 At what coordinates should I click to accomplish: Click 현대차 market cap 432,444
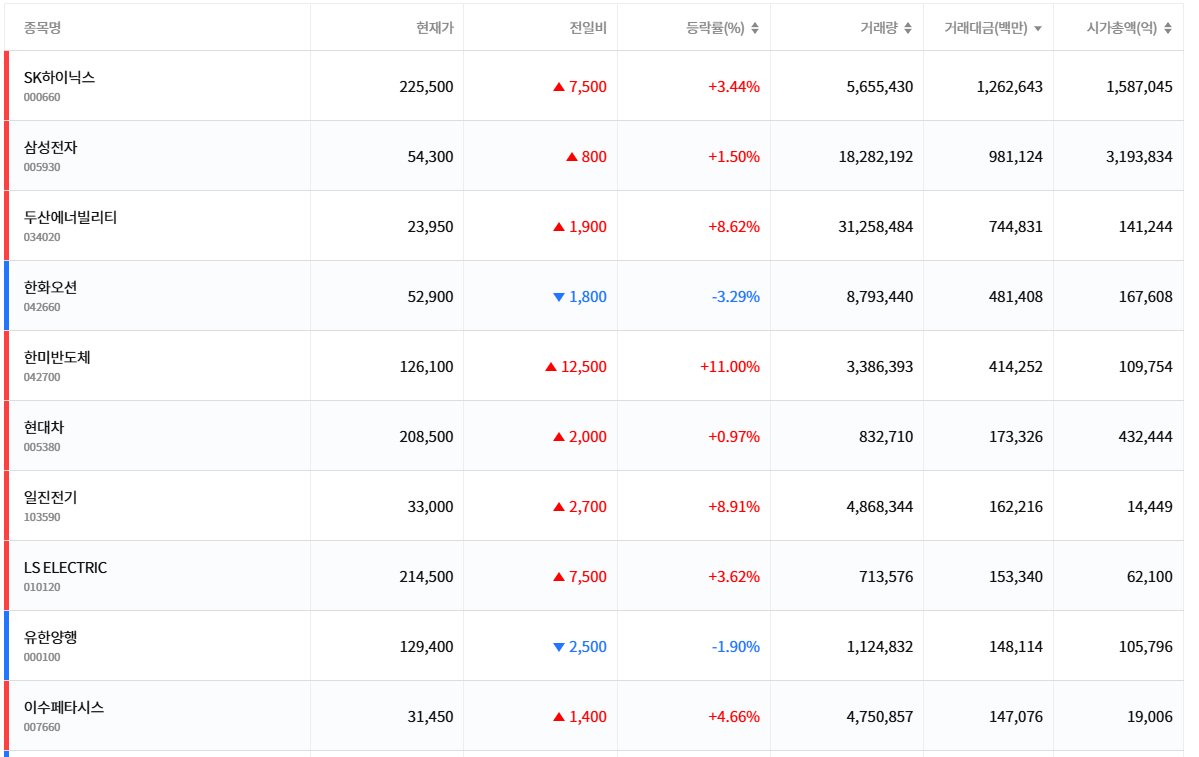pyautogui.click(x=1145, y=437)
